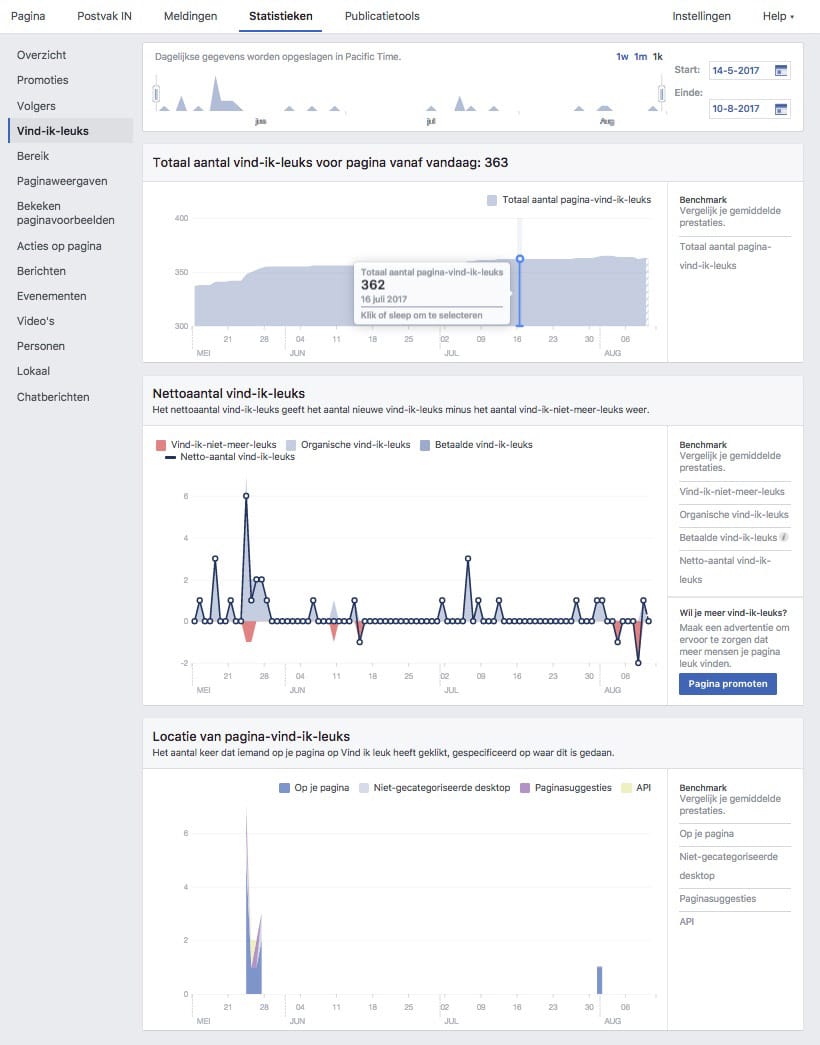Screen dimensions: 820x1045
Task: Open calendar icon for Start date
Action: point(781,70)
